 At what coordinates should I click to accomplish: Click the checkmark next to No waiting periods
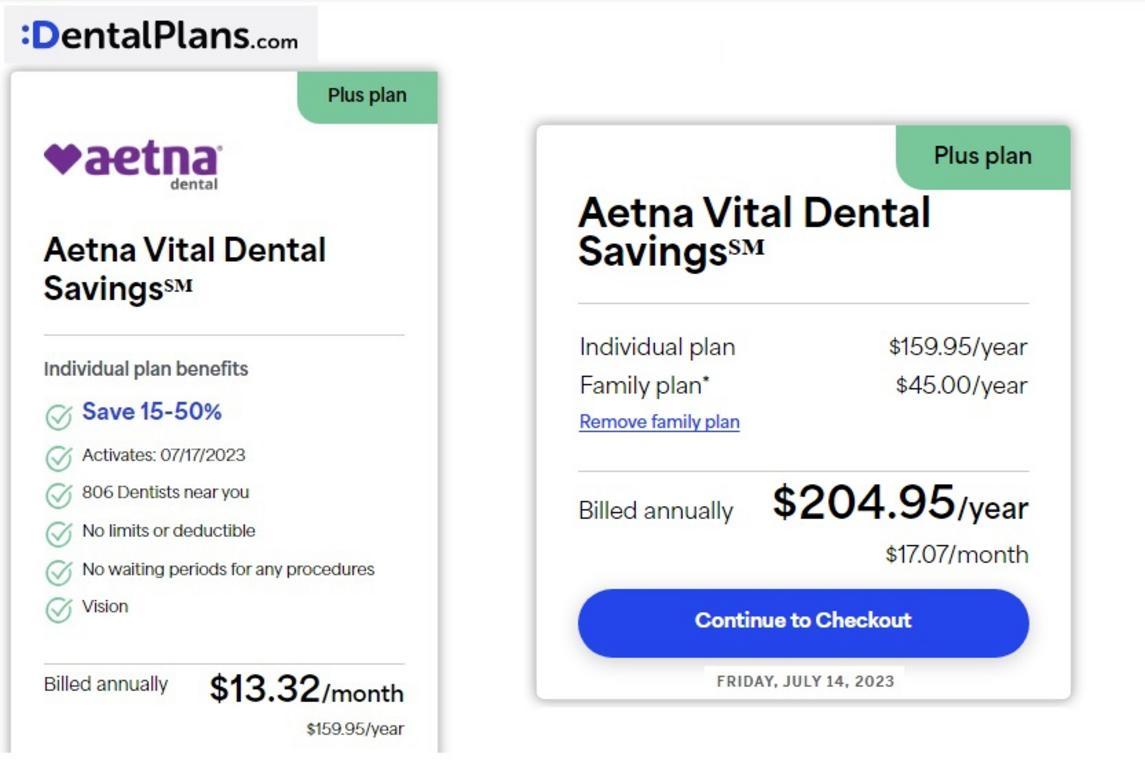(x=58, y=572)
